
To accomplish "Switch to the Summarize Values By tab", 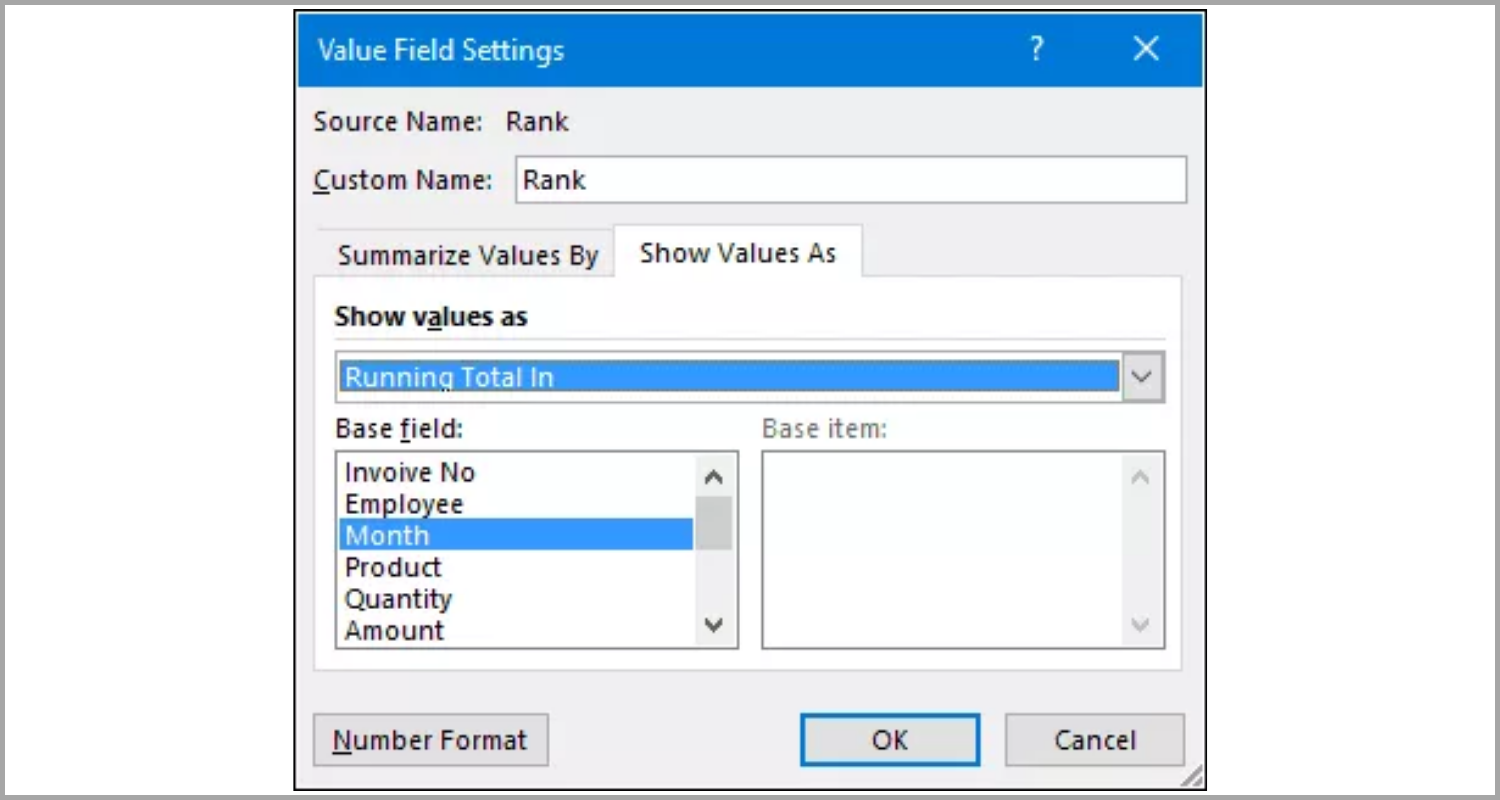I will pos(466,255).
